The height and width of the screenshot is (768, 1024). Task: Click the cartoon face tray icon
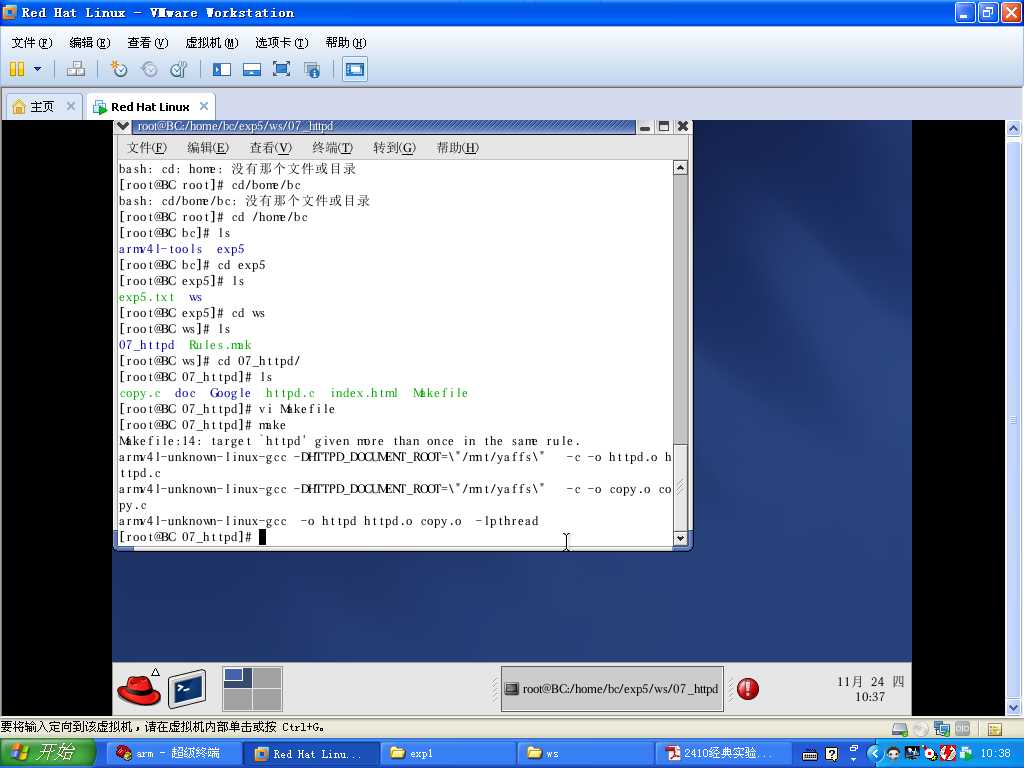893,754
